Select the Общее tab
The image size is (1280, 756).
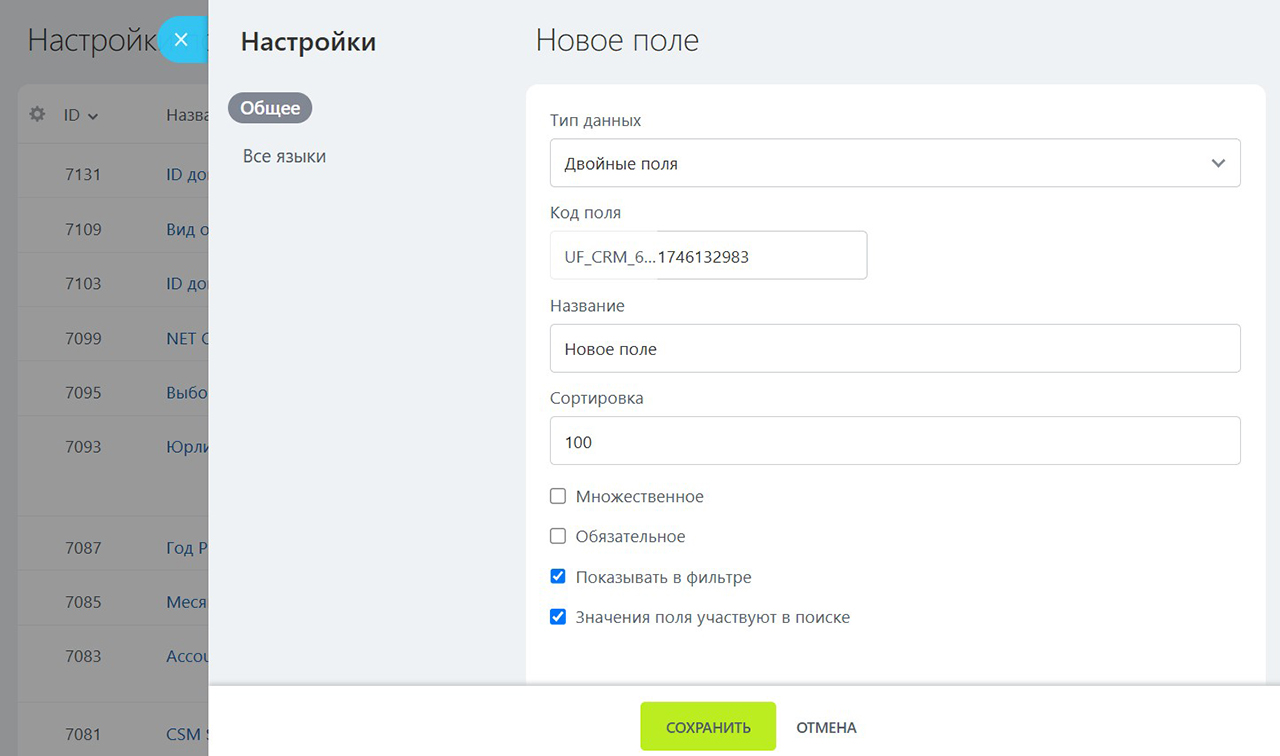270,108
